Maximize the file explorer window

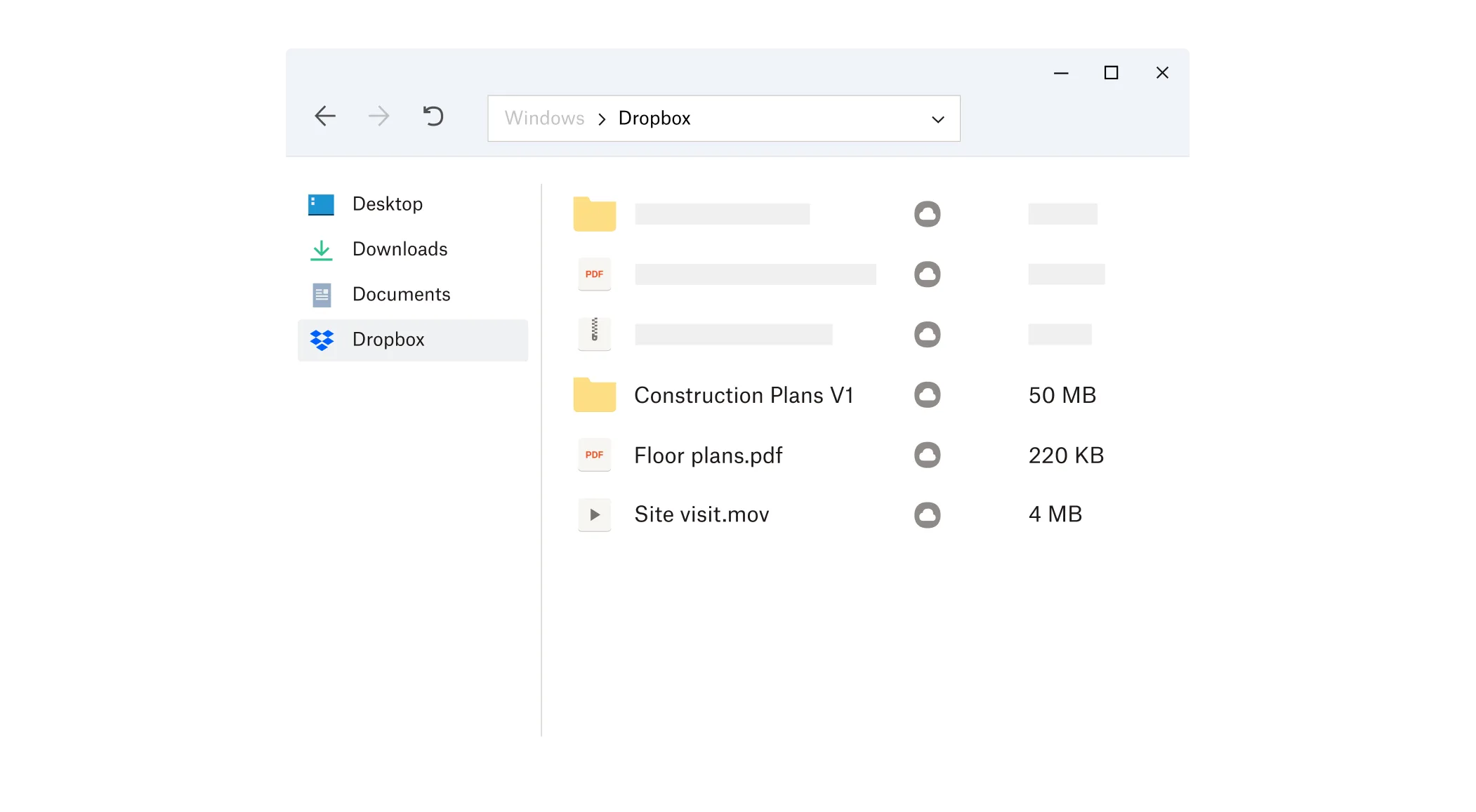(x=1111, y=73)
